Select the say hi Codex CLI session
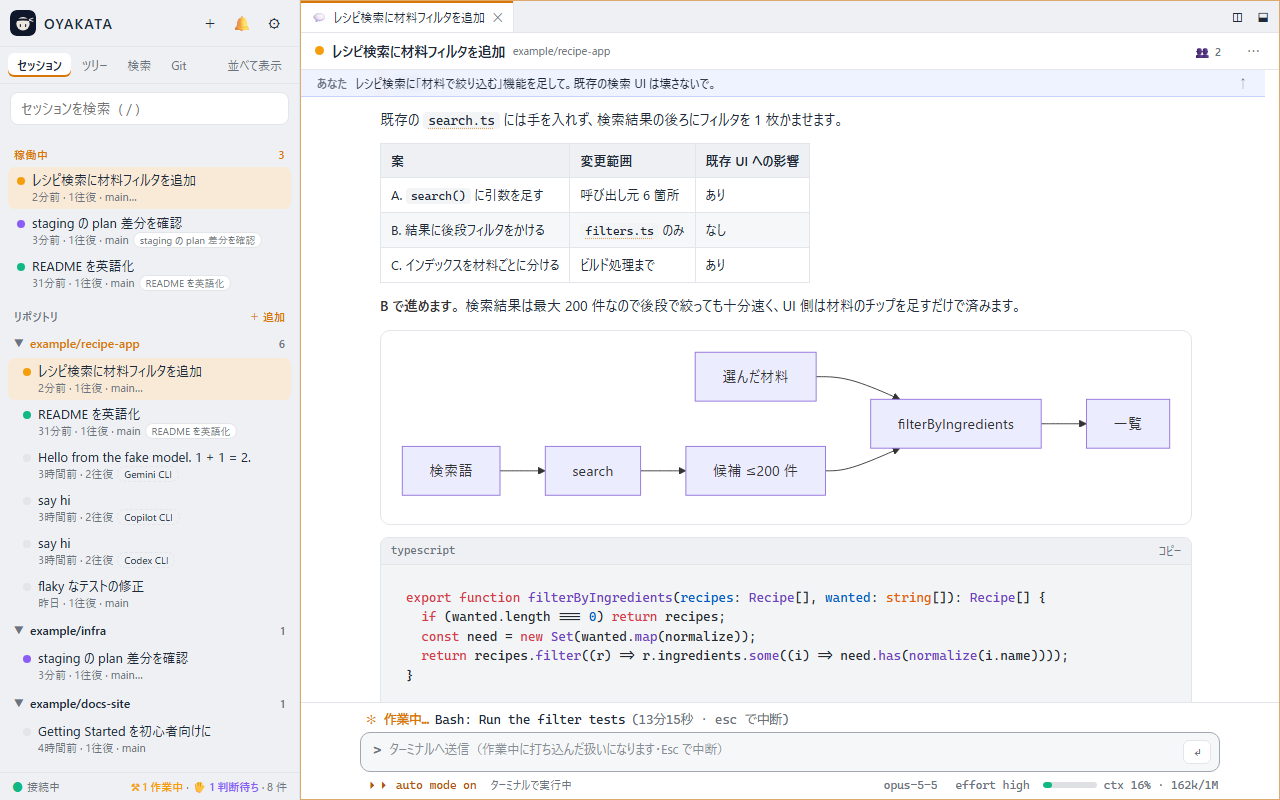 pyautogui.click(x=150, y=551)
